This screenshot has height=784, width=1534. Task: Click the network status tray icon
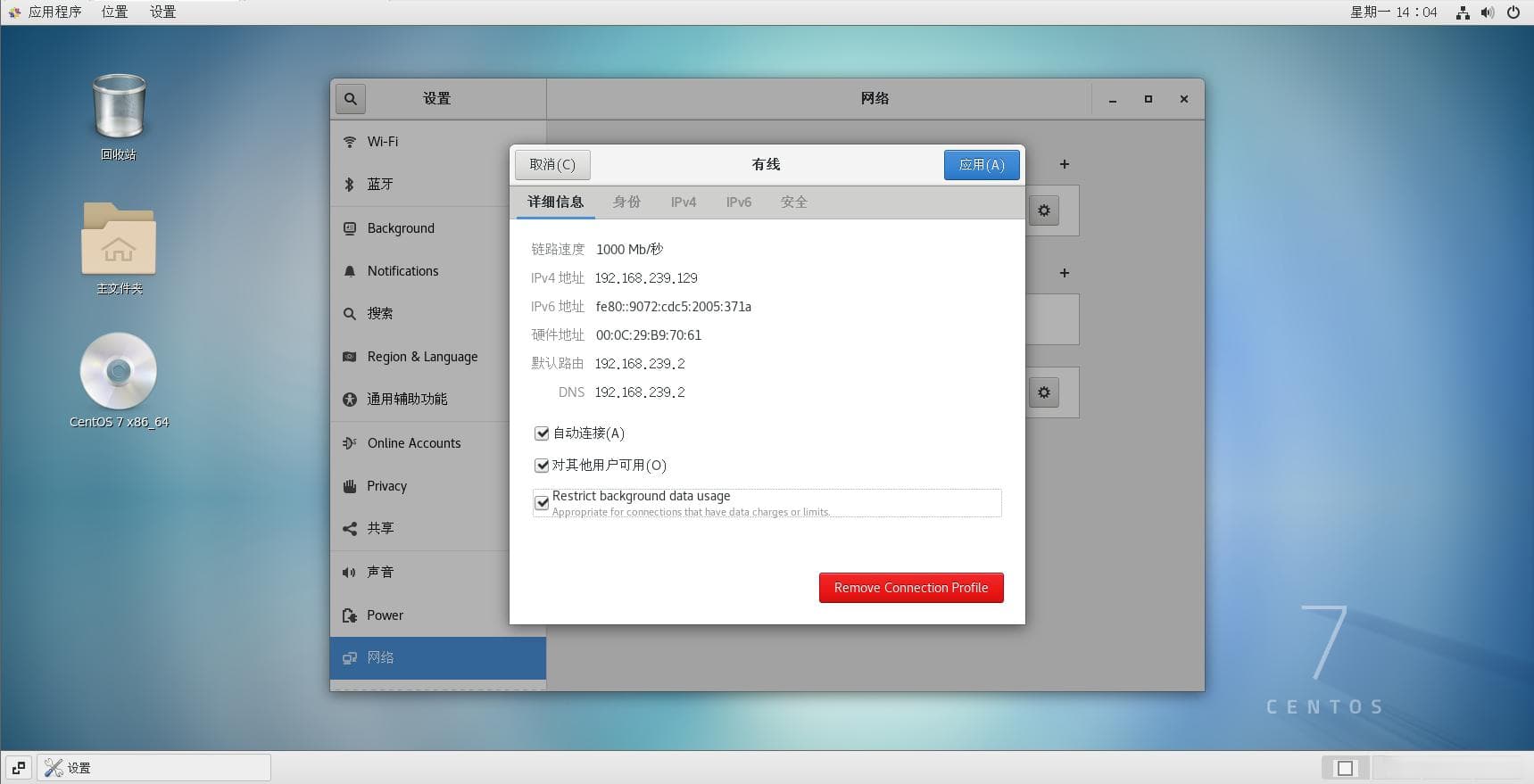tap(1463, 12)
